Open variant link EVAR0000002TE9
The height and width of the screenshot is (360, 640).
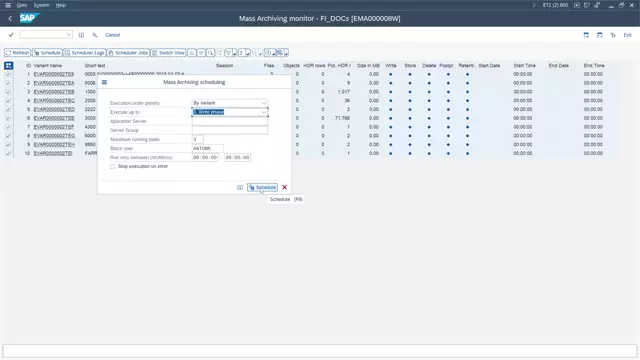pos(54,74)
